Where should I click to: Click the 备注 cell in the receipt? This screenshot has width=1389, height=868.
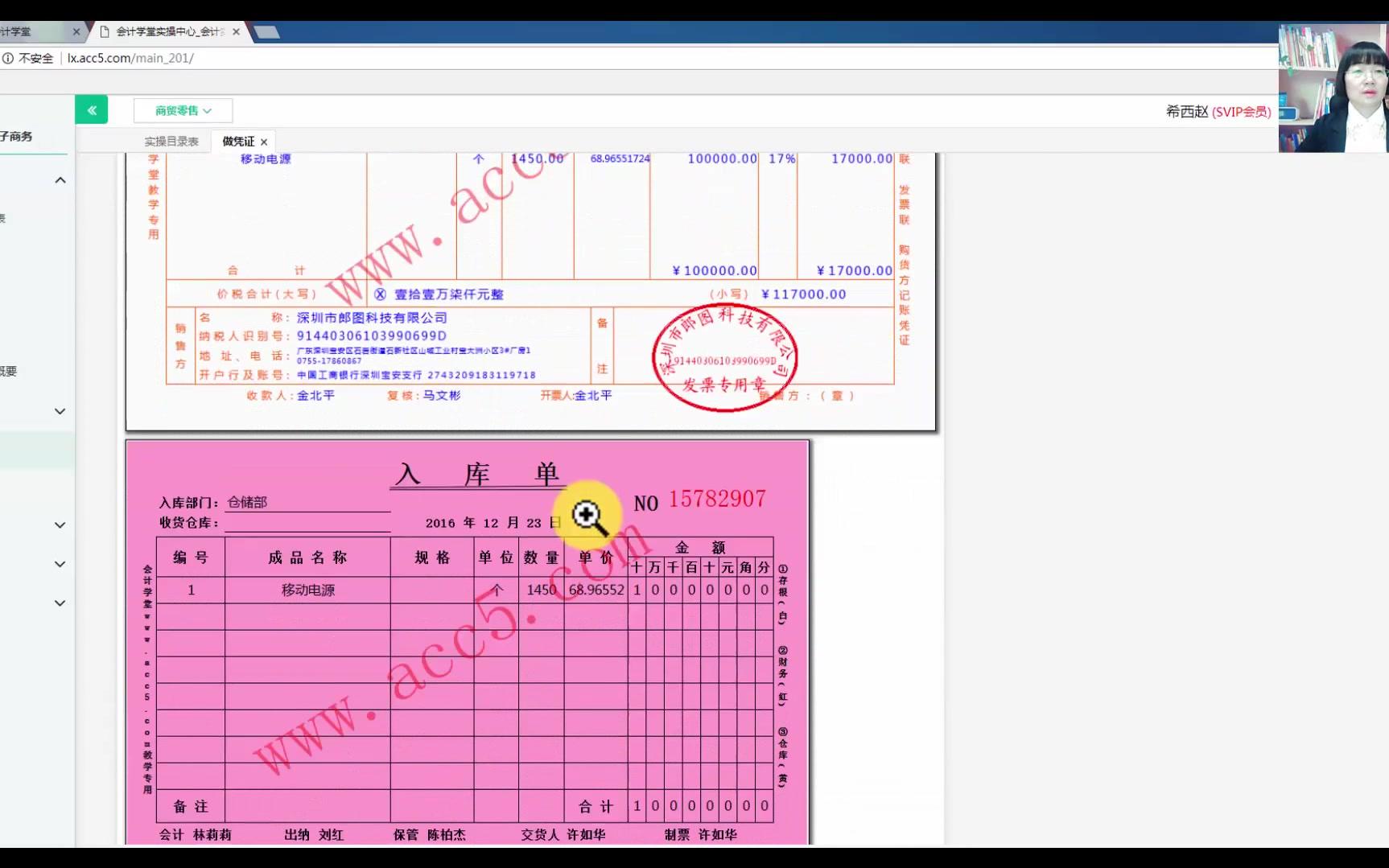[191, 806]
